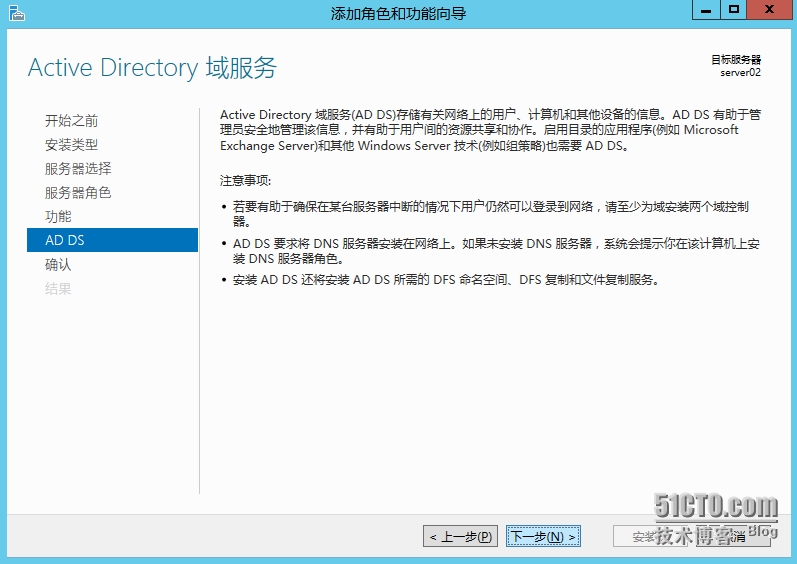Open the 功能 step
This screenshot has width=797, height=564.
pyautogui.click(x=58, y=216)
